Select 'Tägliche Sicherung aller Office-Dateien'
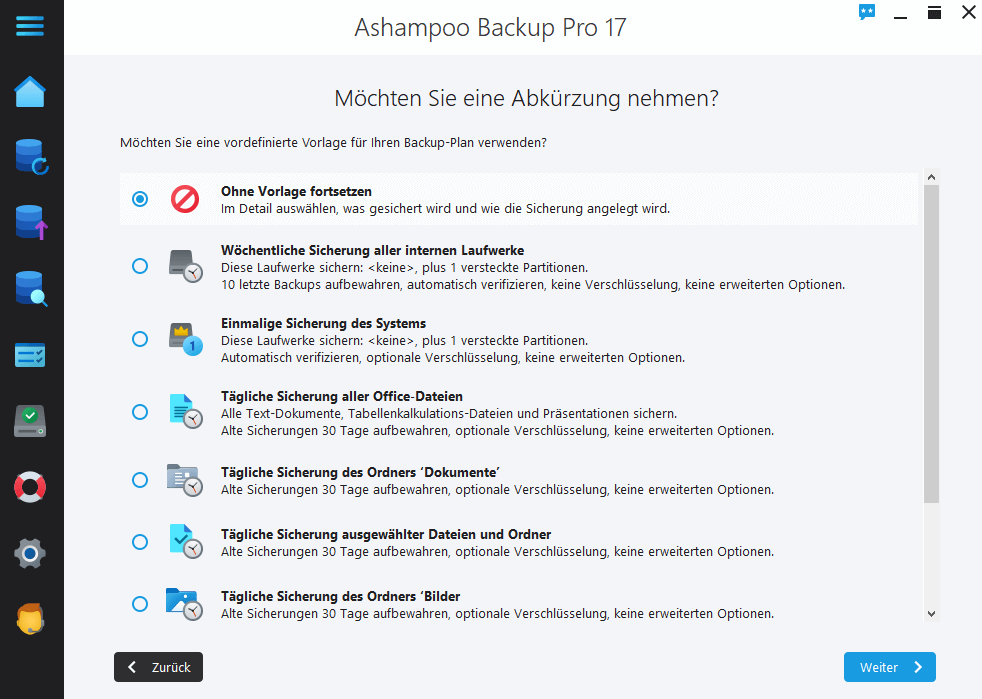This screenshot has height=699, width=982. coord(140,409)
